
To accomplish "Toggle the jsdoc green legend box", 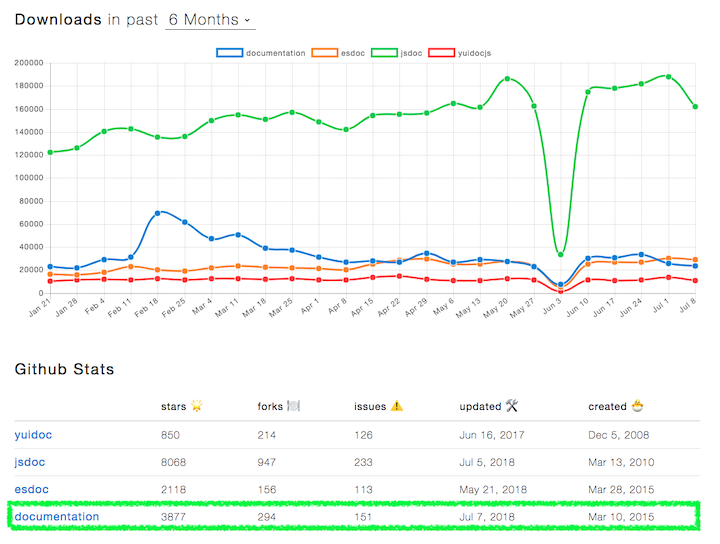I will coord(384,53).
